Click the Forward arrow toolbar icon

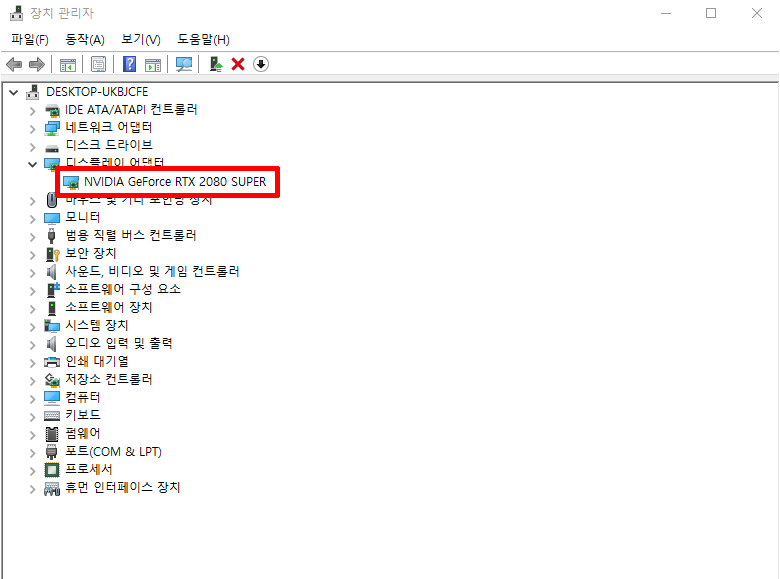[x=37, y=64]
